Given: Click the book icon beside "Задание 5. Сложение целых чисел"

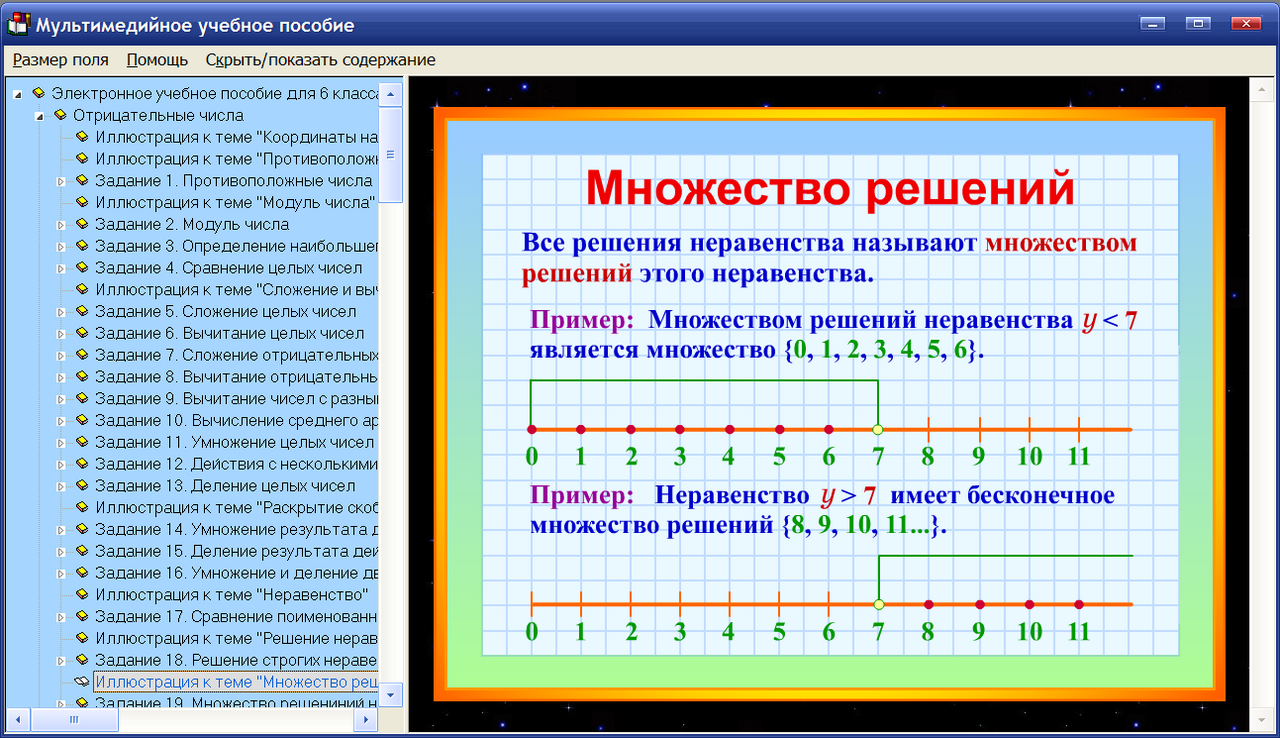Looking at the screenshot, I should 82,311.
